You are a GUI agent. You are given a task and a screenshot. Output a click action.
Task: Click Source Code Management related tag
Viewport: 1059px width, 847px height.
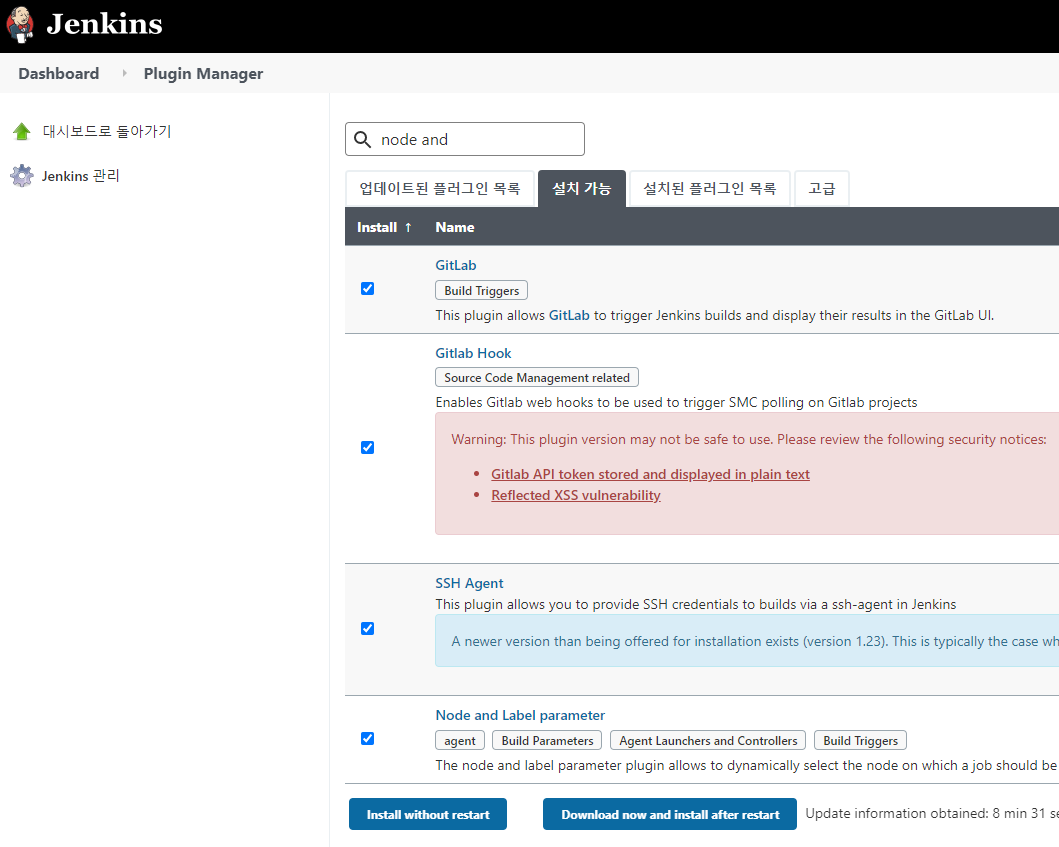point(537,378)
